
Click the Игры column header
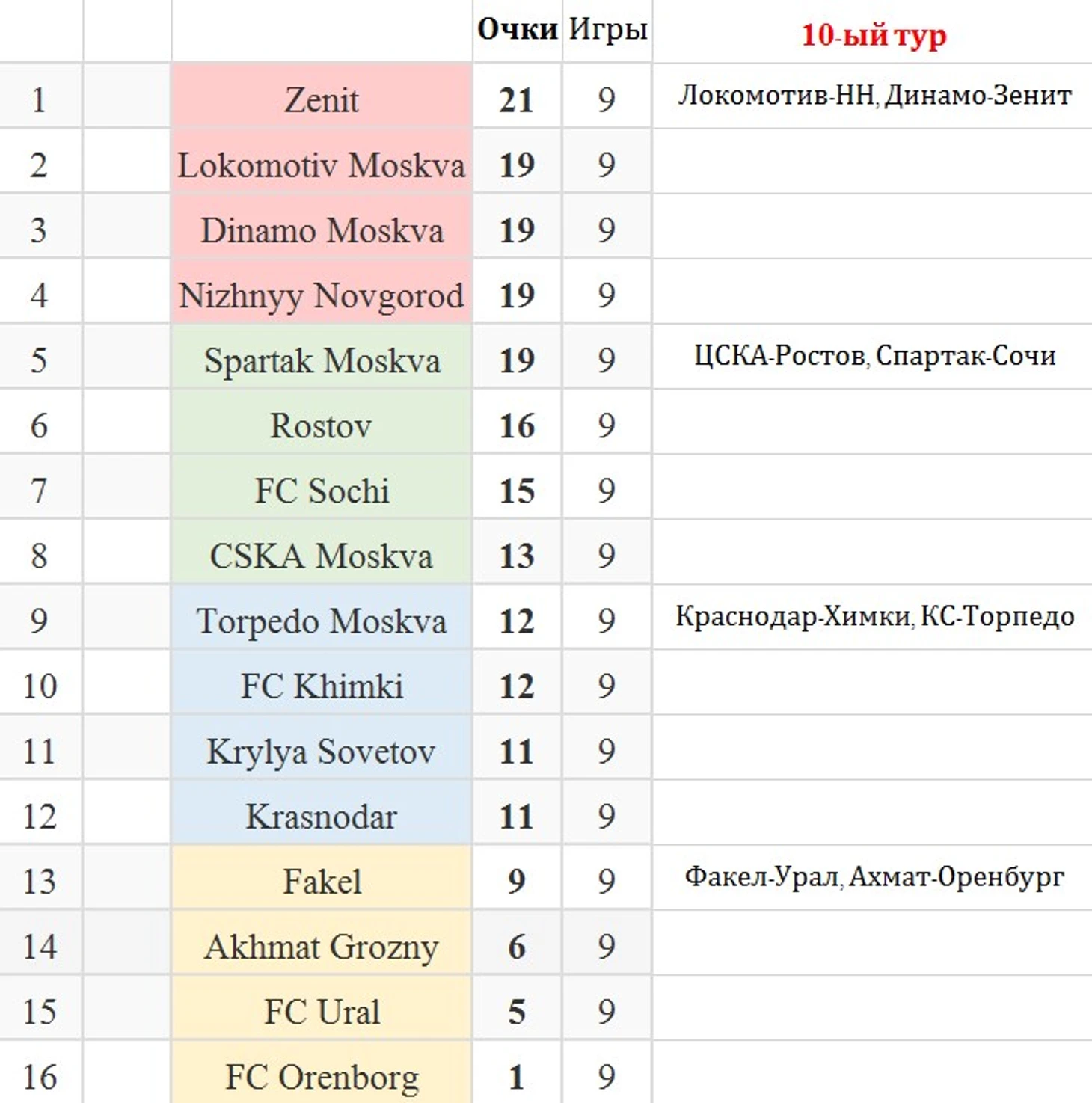point(607,30)
